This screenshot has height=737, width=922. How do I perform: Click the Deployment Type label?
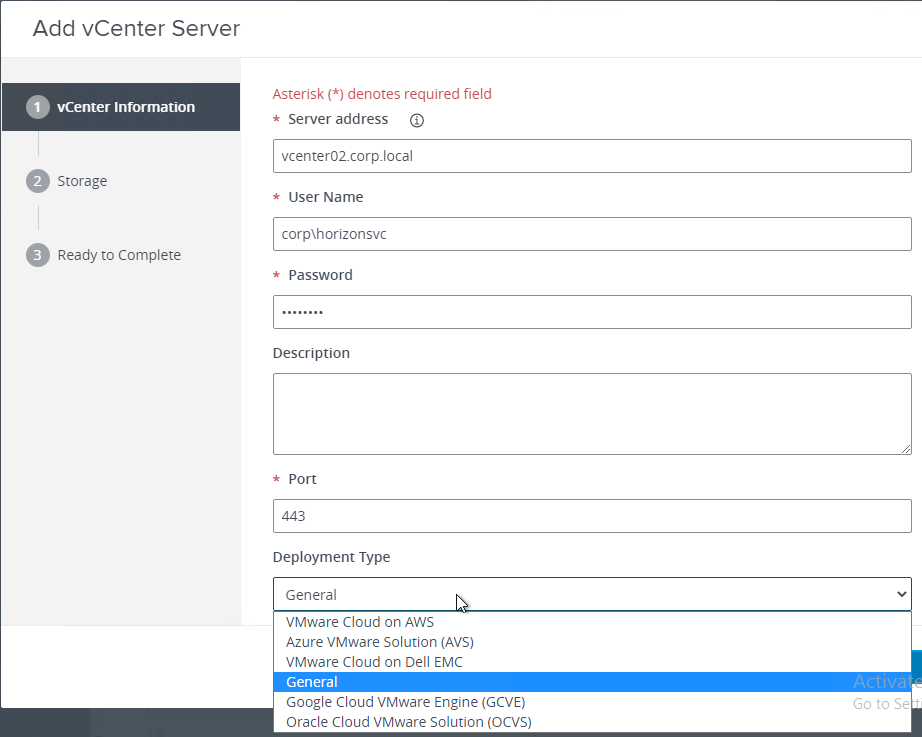[332, 557]
